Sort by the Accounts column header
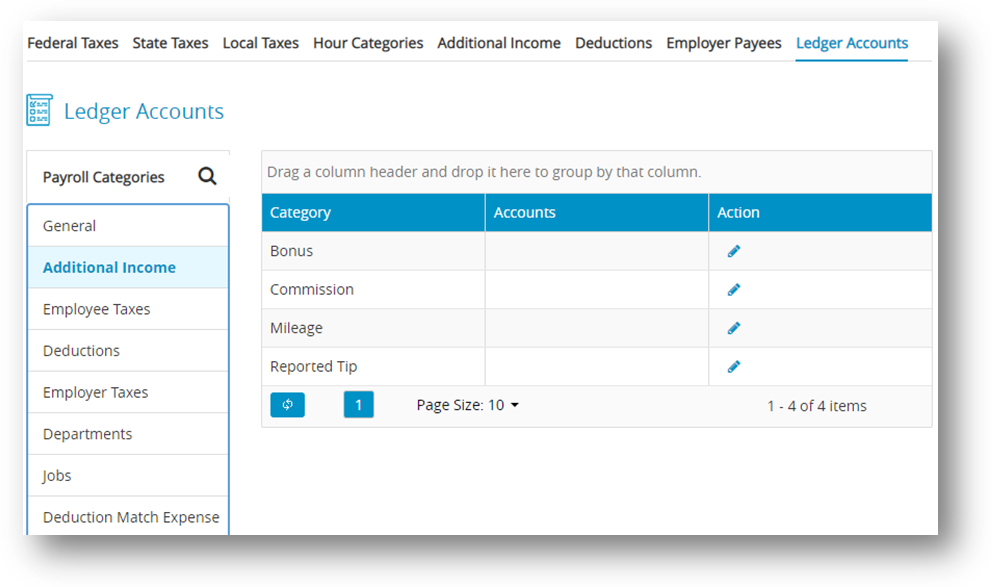Image resolution: width=992 pixels, height=587 pixels. (524, 212)
